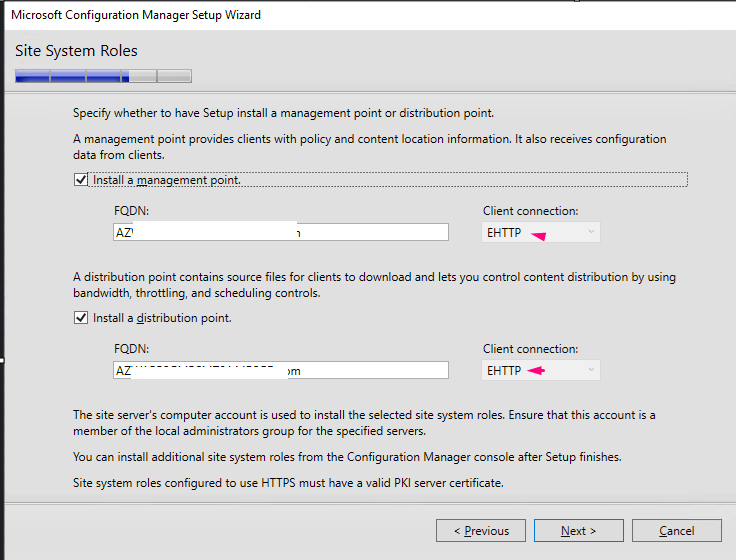Click the Microsoft Configuration Manager Setup Wizard title
The width and height of the screenshot is (736, 560).
tap(136, 15)
